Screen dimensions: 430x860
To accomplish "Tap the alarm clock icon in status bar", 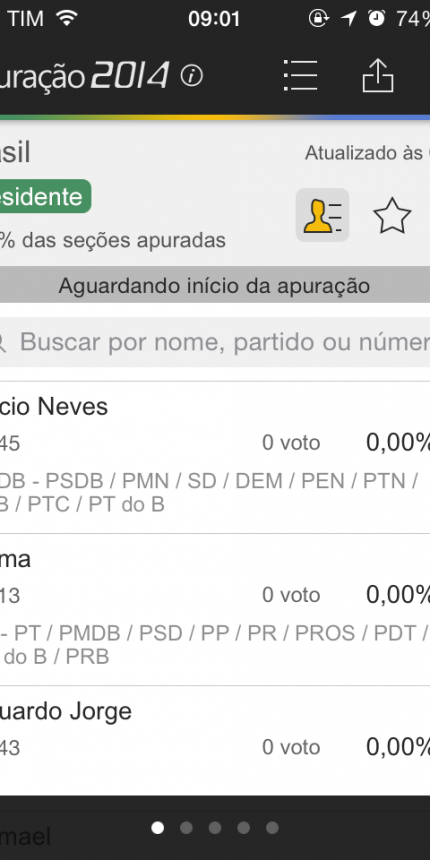I will (x=376, y=18).
